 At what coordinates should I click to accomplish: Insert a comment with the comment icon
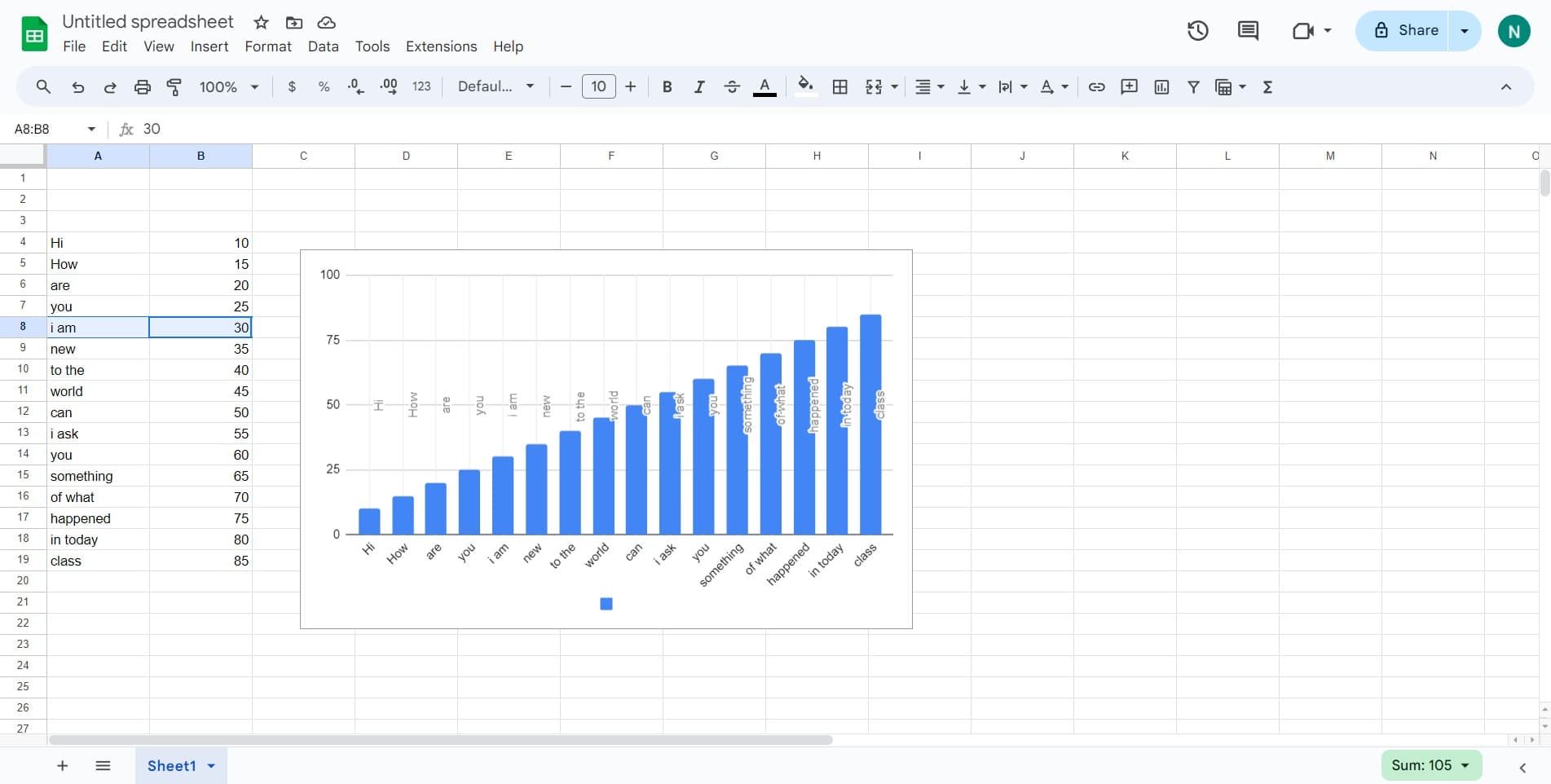click(x=1129, y=86)
